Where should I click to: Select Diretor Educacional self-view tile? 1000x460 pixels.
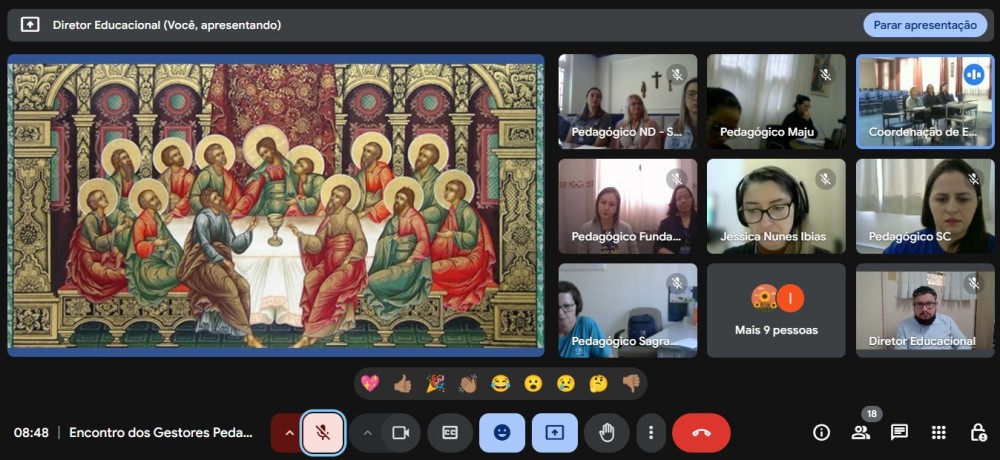point(925,311)
